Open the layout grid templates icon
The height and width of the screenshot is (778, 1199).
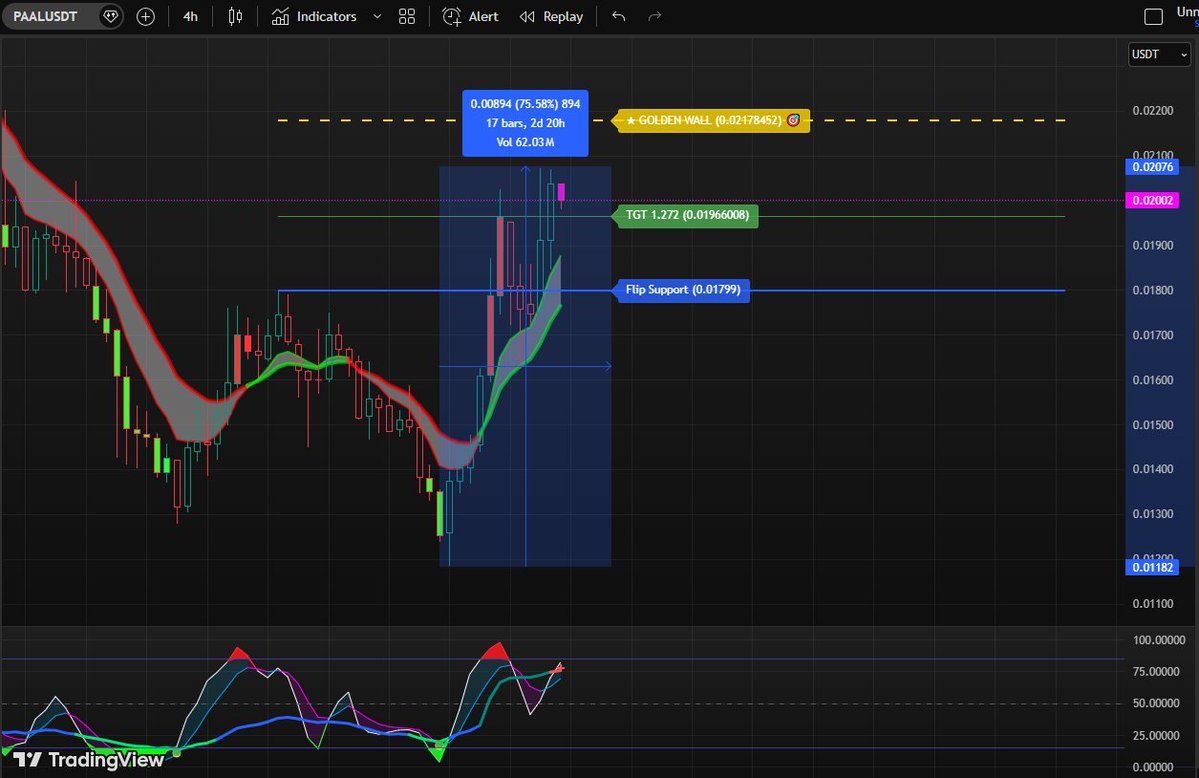click(407, 16)
